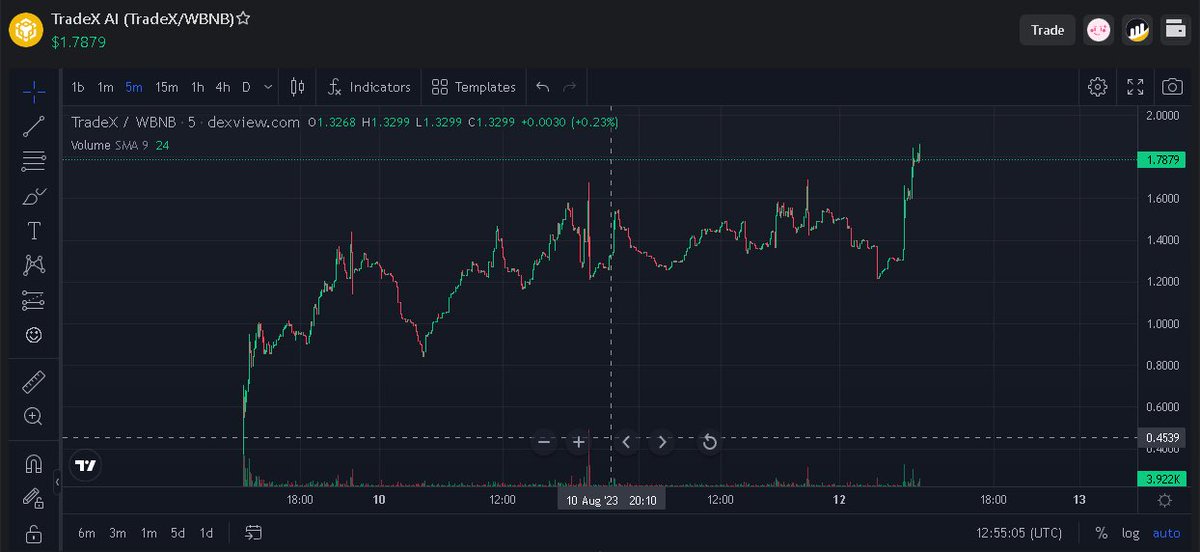Click the Trade button
Viewport: 1200px width, 552px height.
point(1047,30)
